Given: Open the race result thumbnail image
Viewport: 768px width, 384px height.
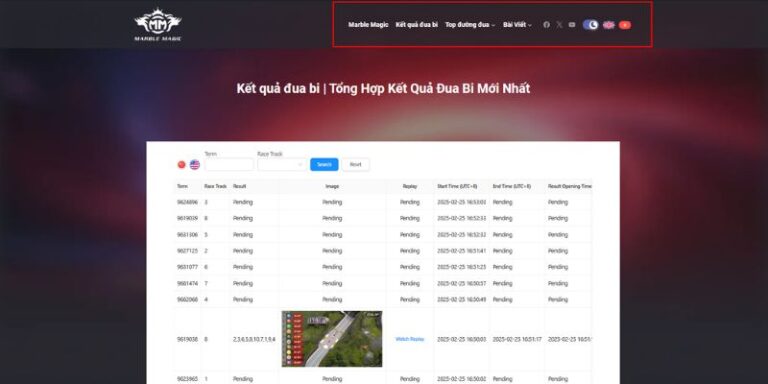Looking at the screenshot, I should coord(332,339).
